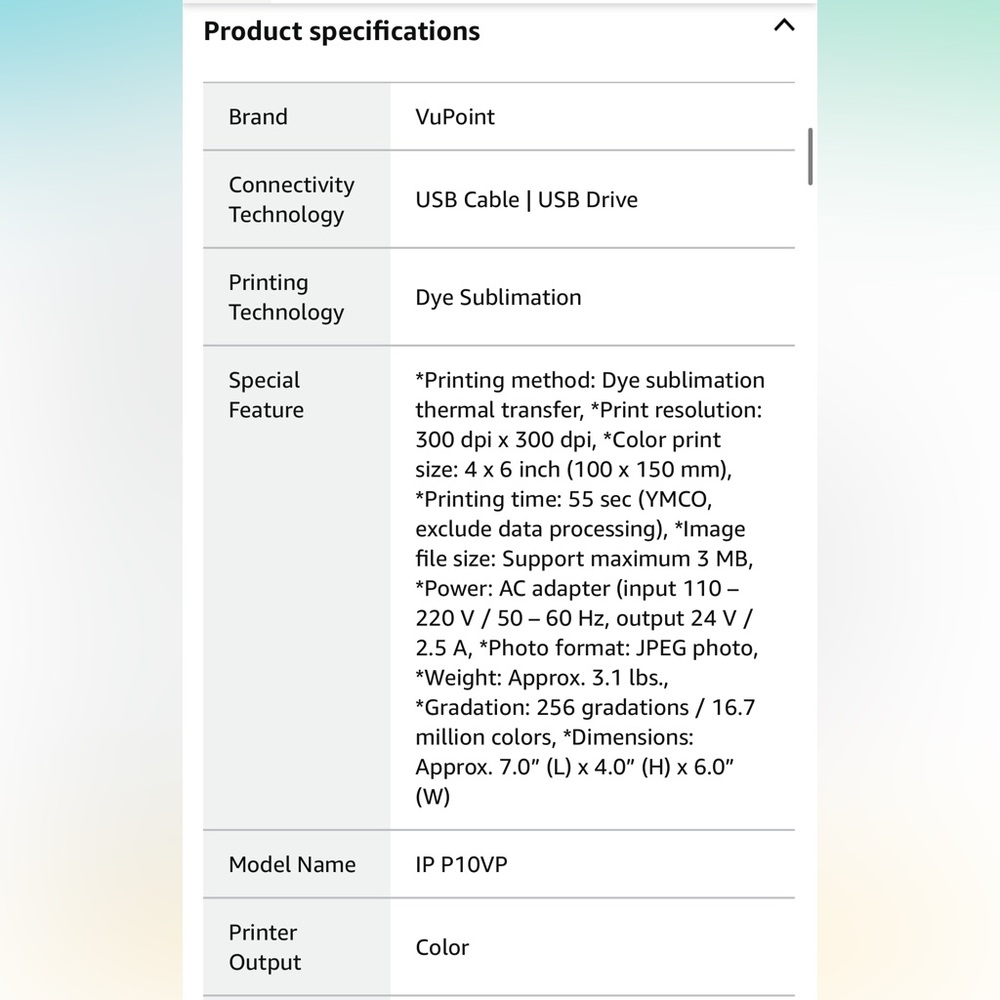Select the Special Feature label
This screenshot has height=1000, width=1000.
(x=266, y=395)
